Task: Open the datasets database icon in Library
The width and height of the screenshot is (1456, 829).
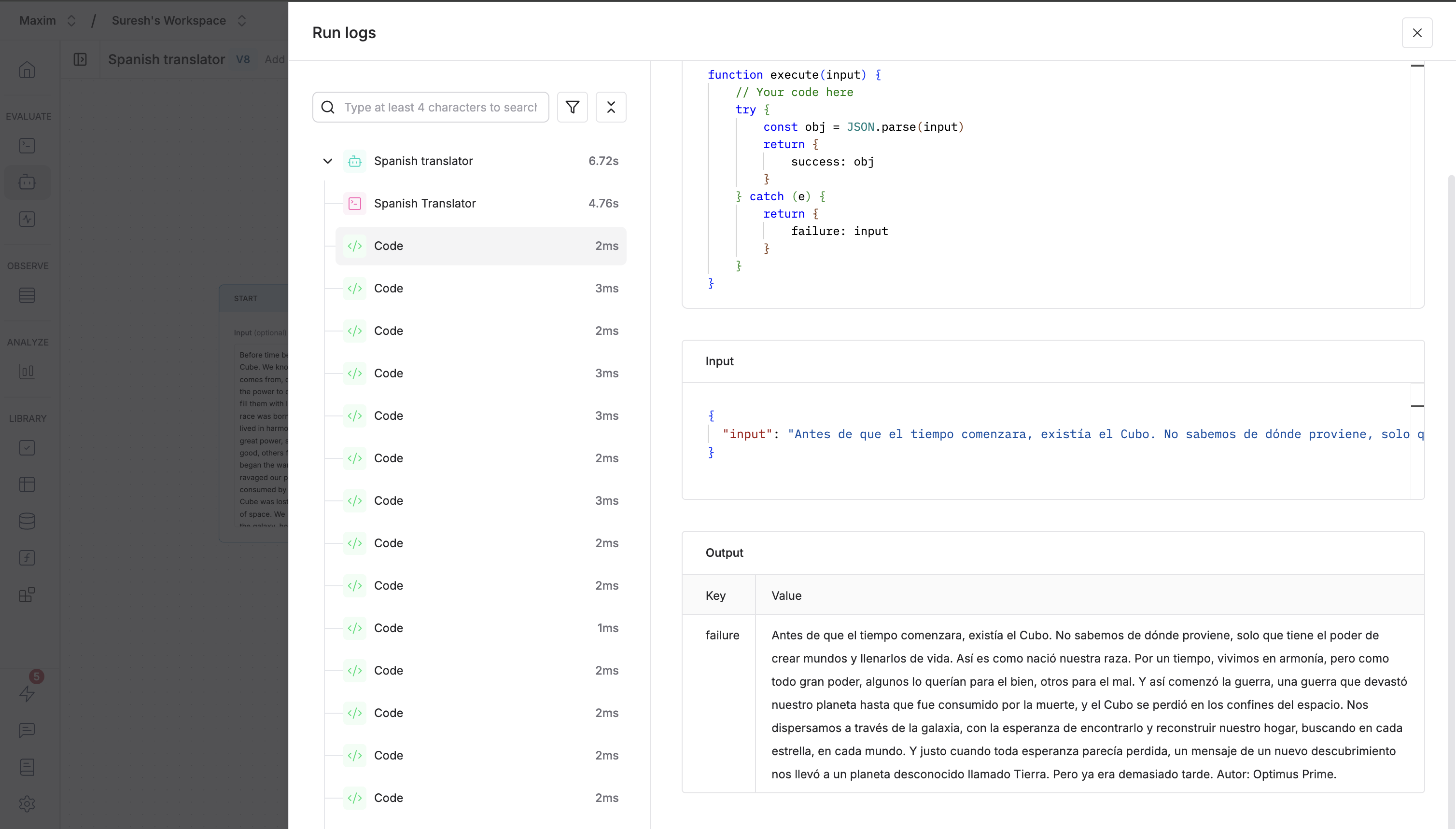Action: (x=27, y=521)
